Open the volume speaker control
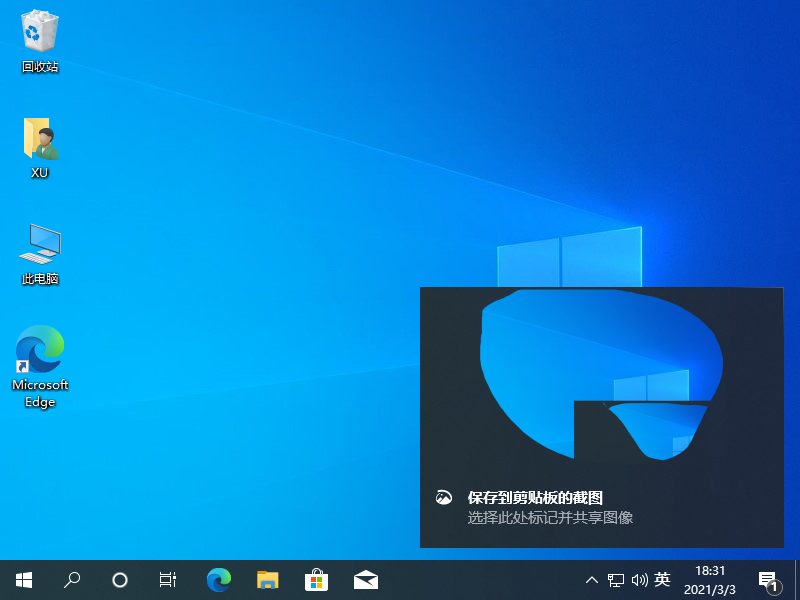 pos(640,580)
